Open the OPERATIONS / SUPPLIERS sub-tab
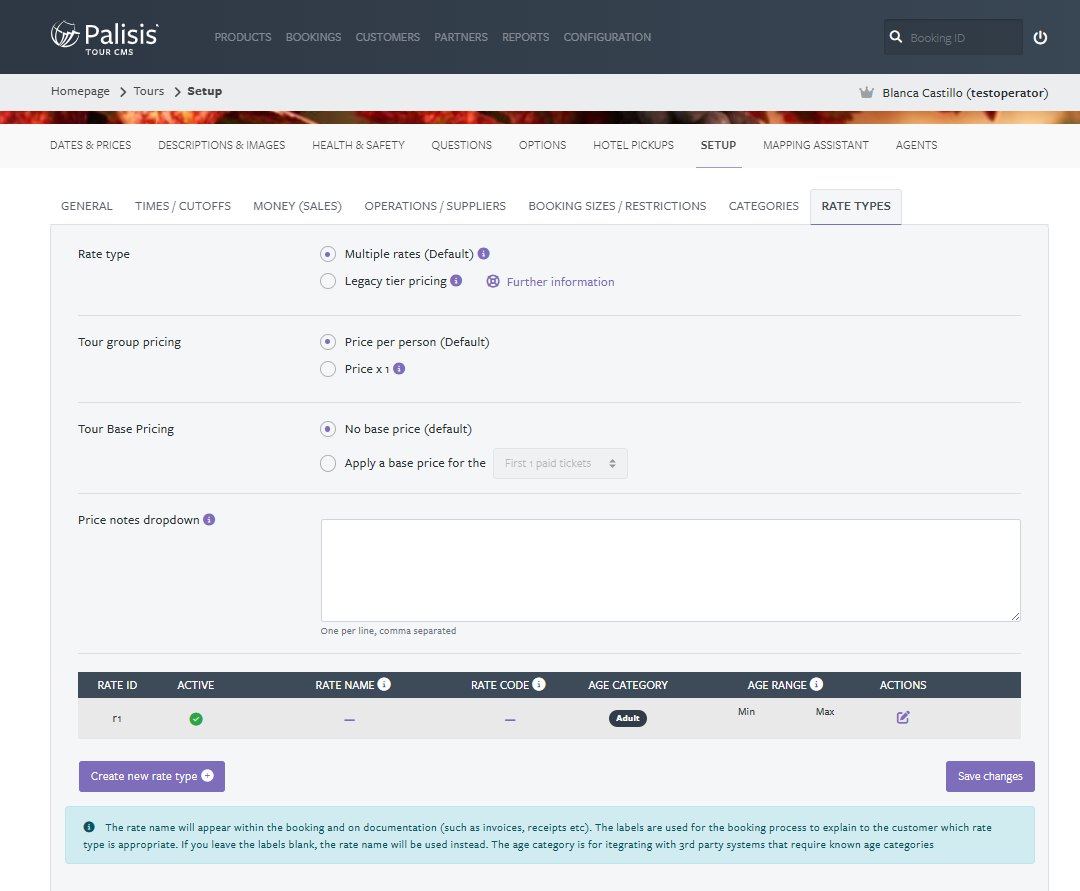This screenshot has height=891, width=1080. [435, 206]
